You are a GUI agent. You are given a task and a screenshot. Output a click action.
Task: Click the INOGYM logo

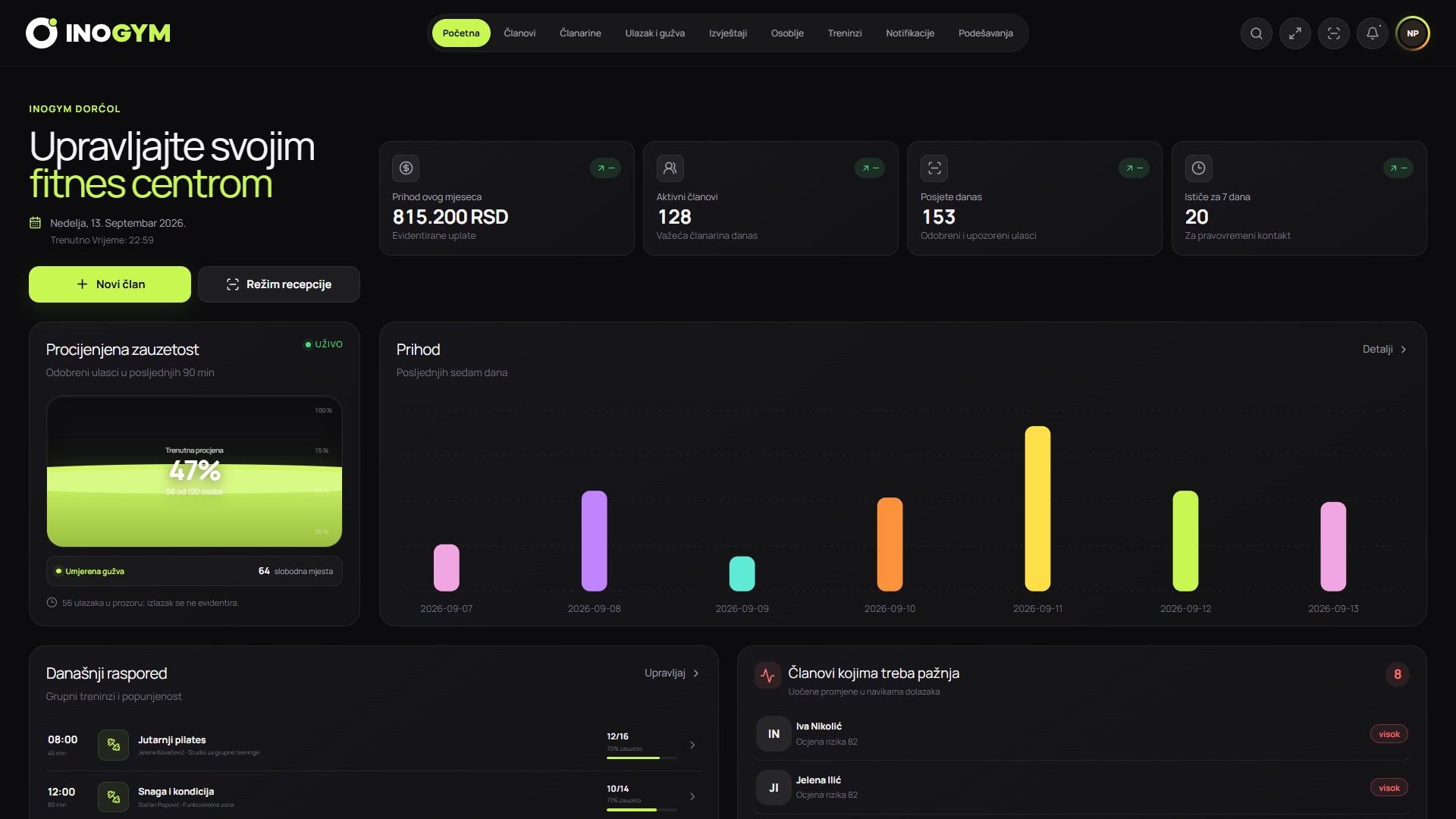pos(99,33)
